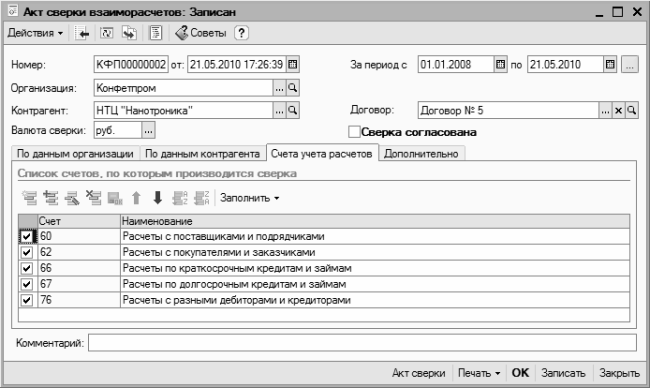This screenshot has width=650, height=388.
Task: Select row Расчеты по краткосрочным кредитам и займам
Action: 324,268
